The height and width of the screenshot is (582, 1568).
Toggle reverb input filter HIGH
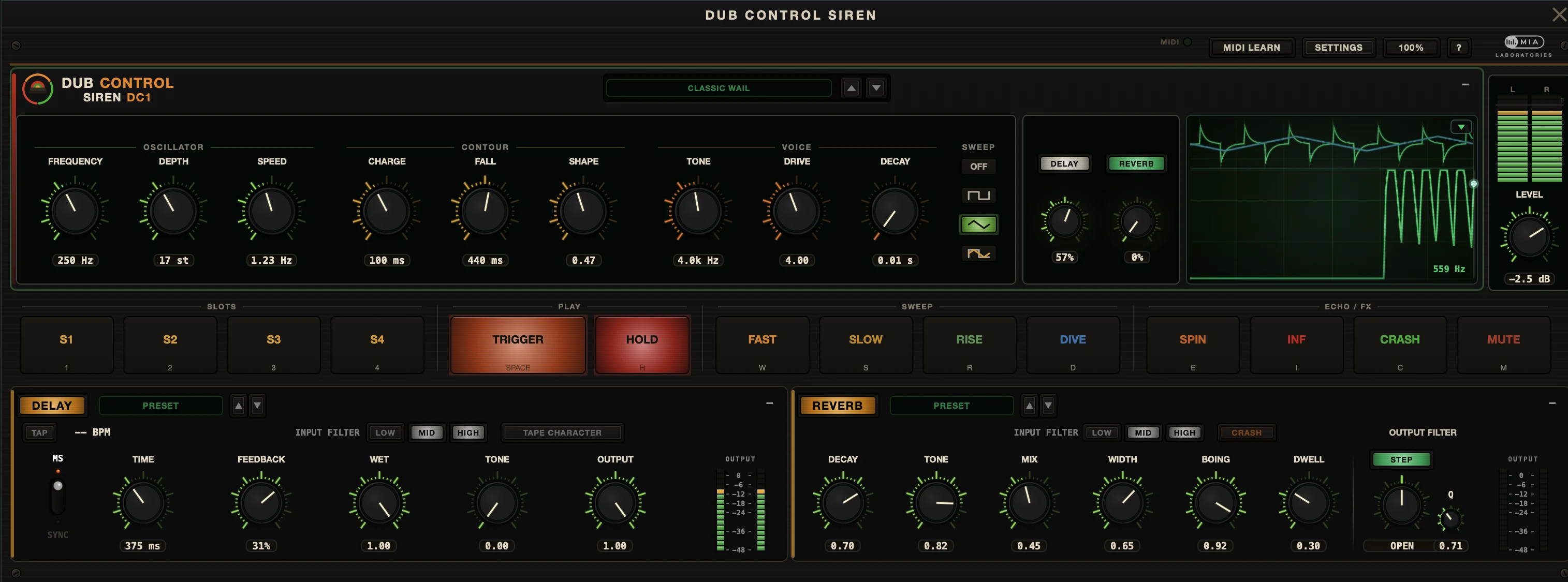click(1184, 432)
